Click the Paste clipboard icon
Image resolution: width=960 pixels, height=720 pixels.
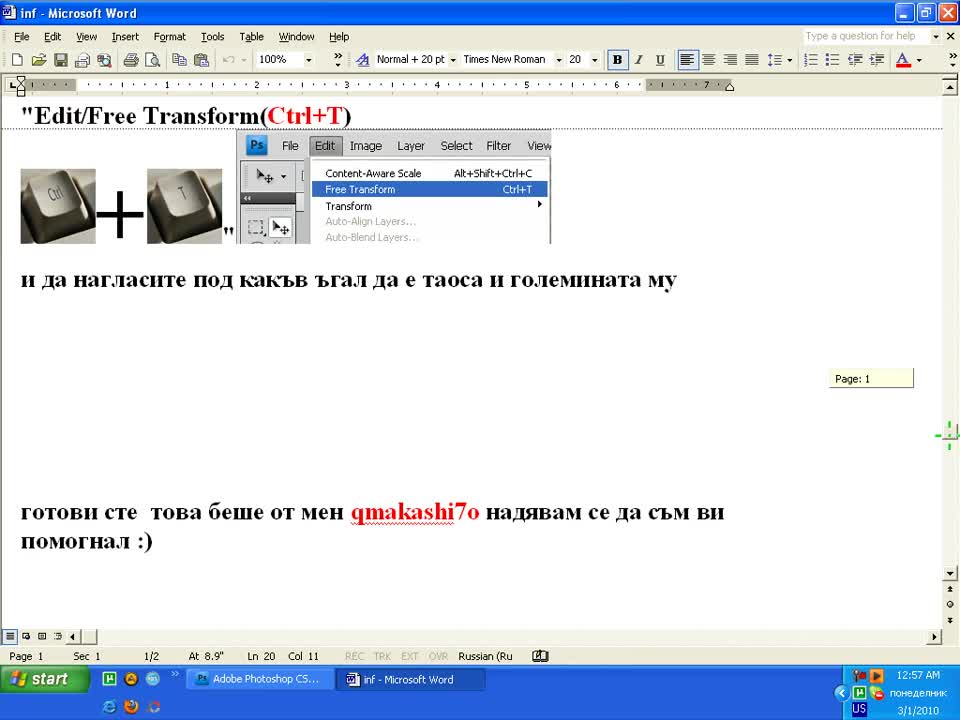pos(201,60)
